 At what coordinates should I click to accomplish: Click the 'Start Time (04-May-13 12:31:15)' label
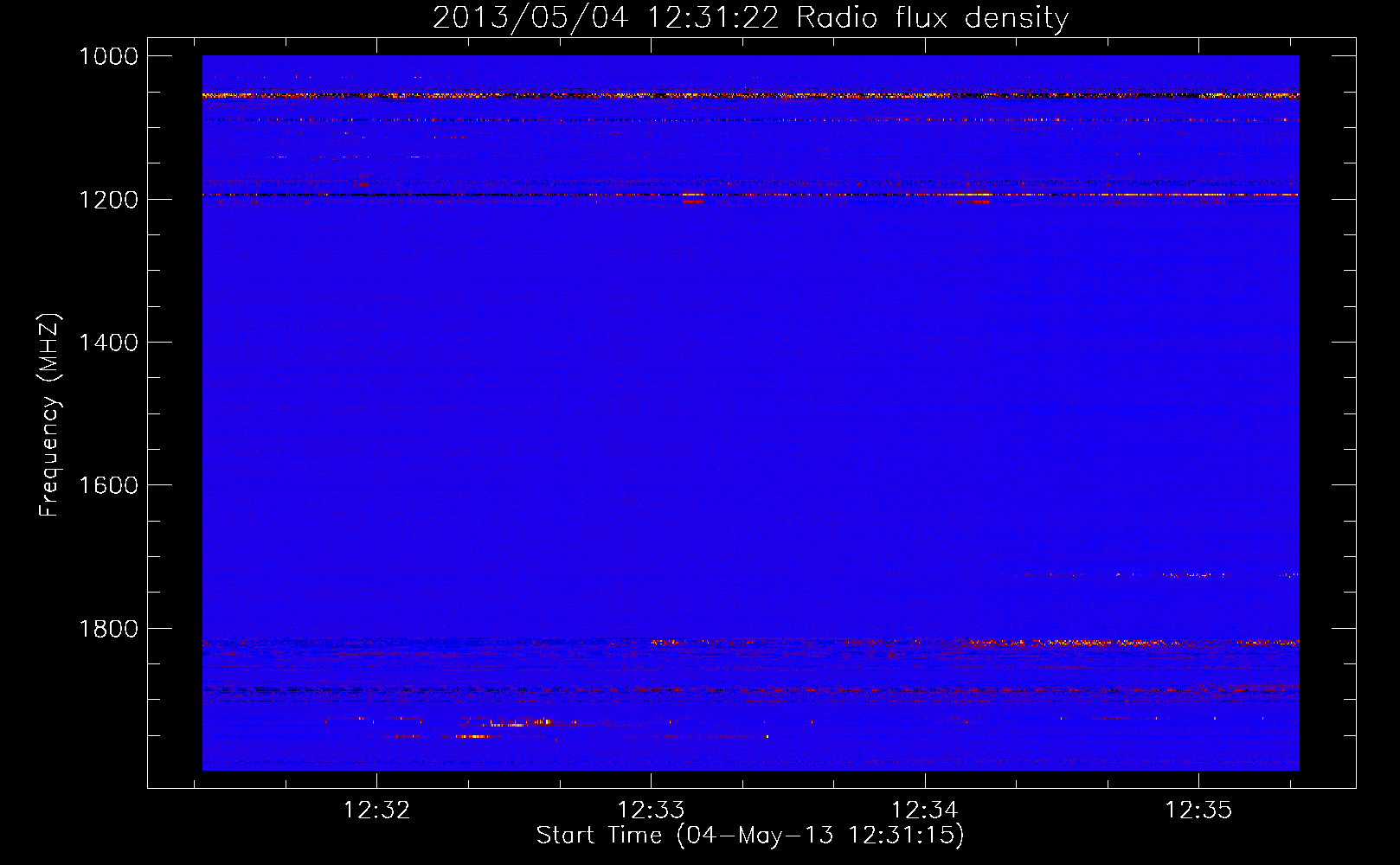tap(750, 836)
